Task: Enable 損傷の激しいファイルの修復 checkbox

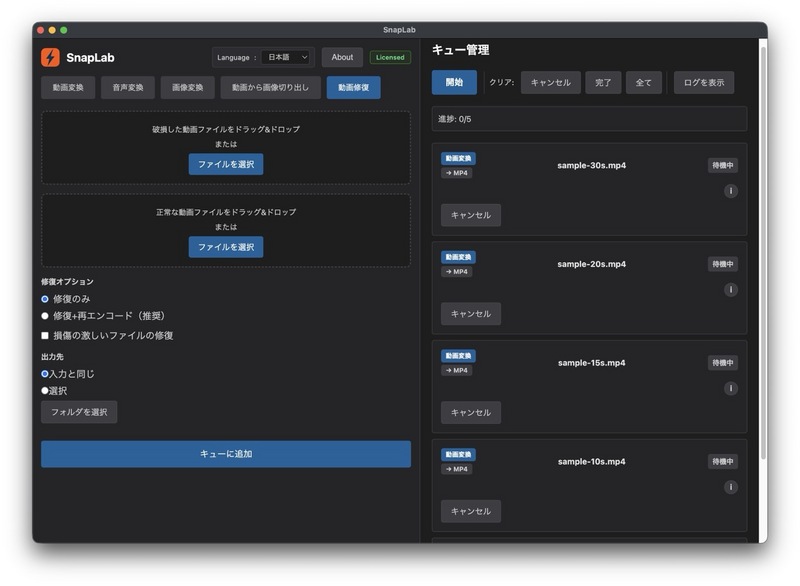Action: (45, 336)
